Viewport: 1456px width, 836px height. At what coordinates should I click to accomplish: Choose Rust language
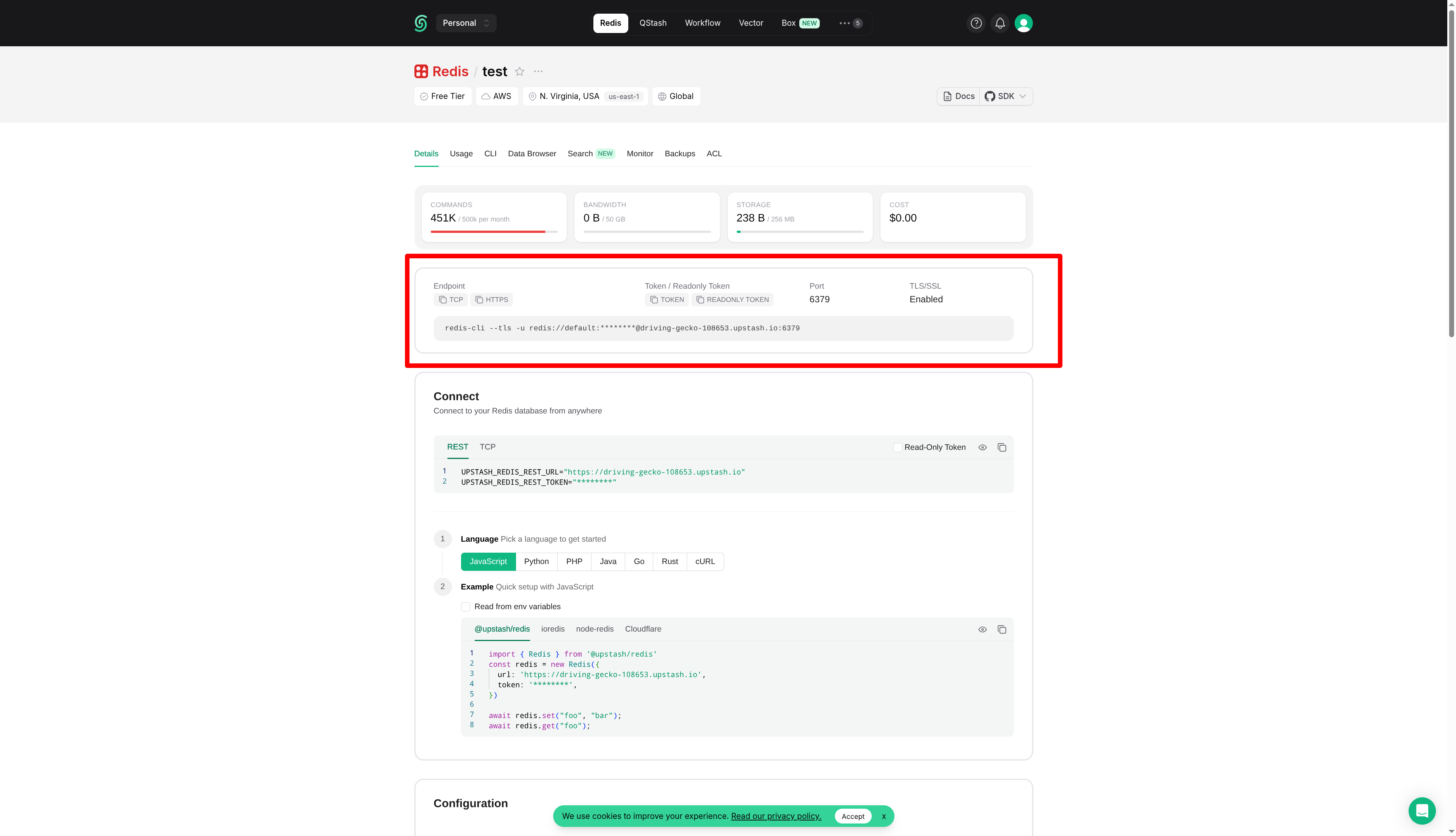coord(669,561)
